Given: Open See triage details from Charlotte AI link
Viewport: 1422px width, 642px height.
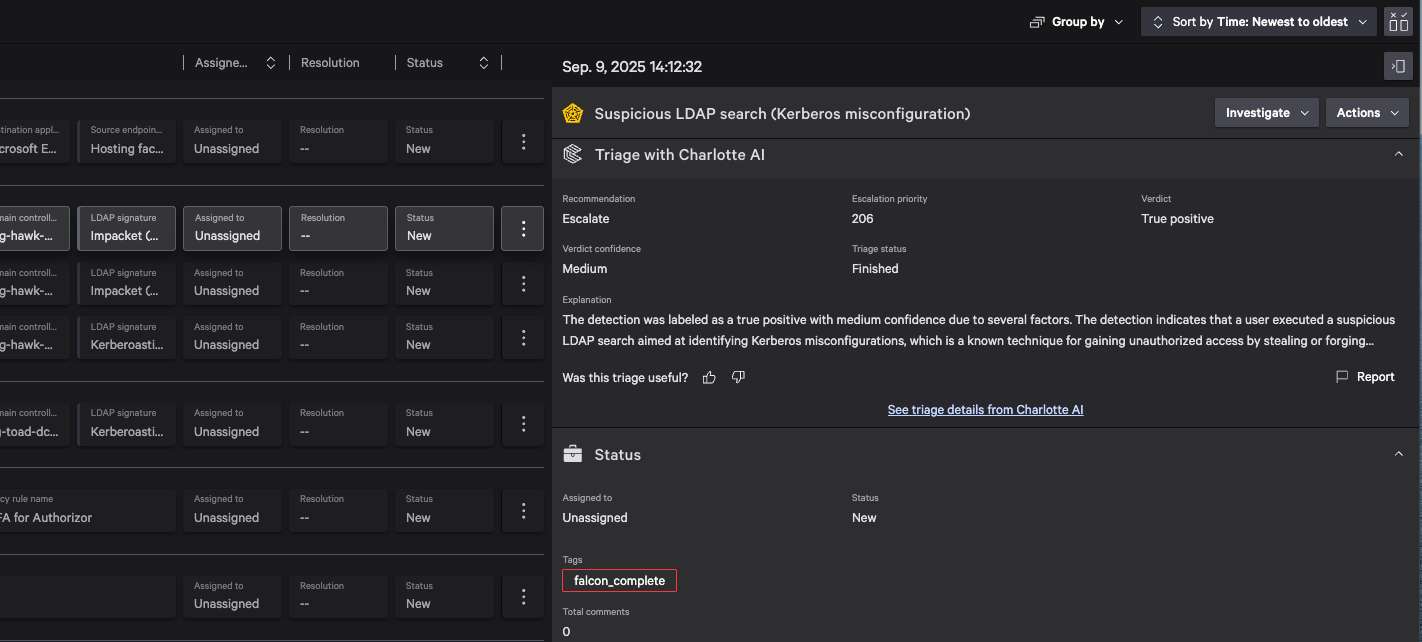Looking at the screenshot, I should pyautogui.click(x=985, y=410).
